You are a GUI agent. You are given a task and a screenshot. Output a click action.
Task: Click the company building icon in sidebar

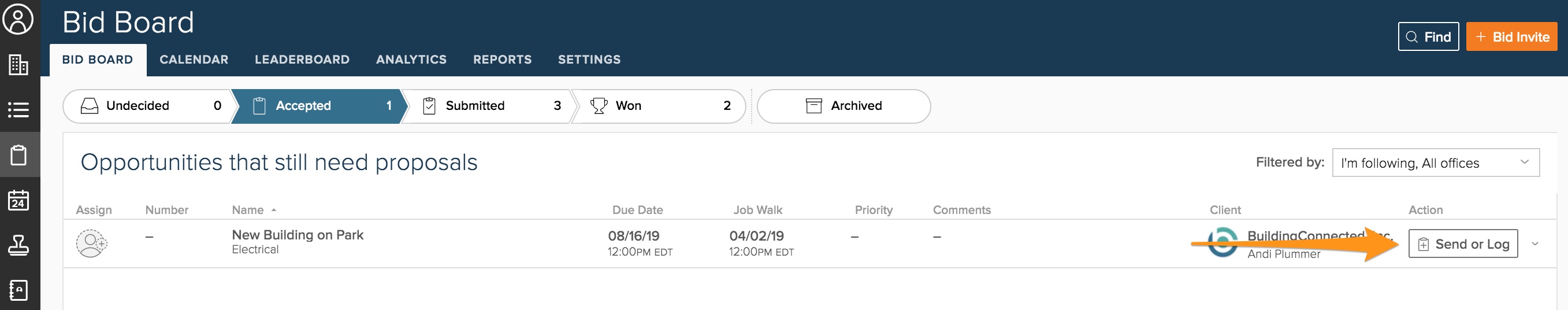18,65
